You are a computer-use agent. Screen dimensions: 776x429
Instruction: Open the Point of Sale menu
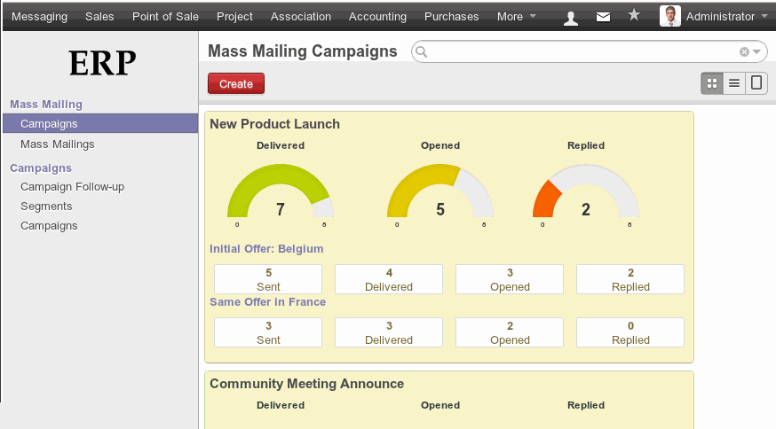coord(165,16)
